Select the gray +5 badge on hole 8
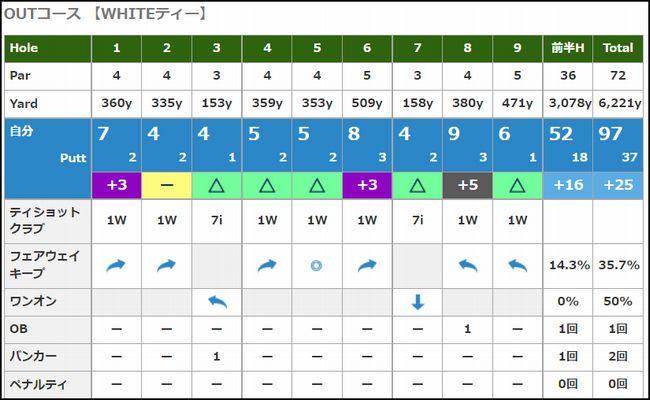 point(468,184)
